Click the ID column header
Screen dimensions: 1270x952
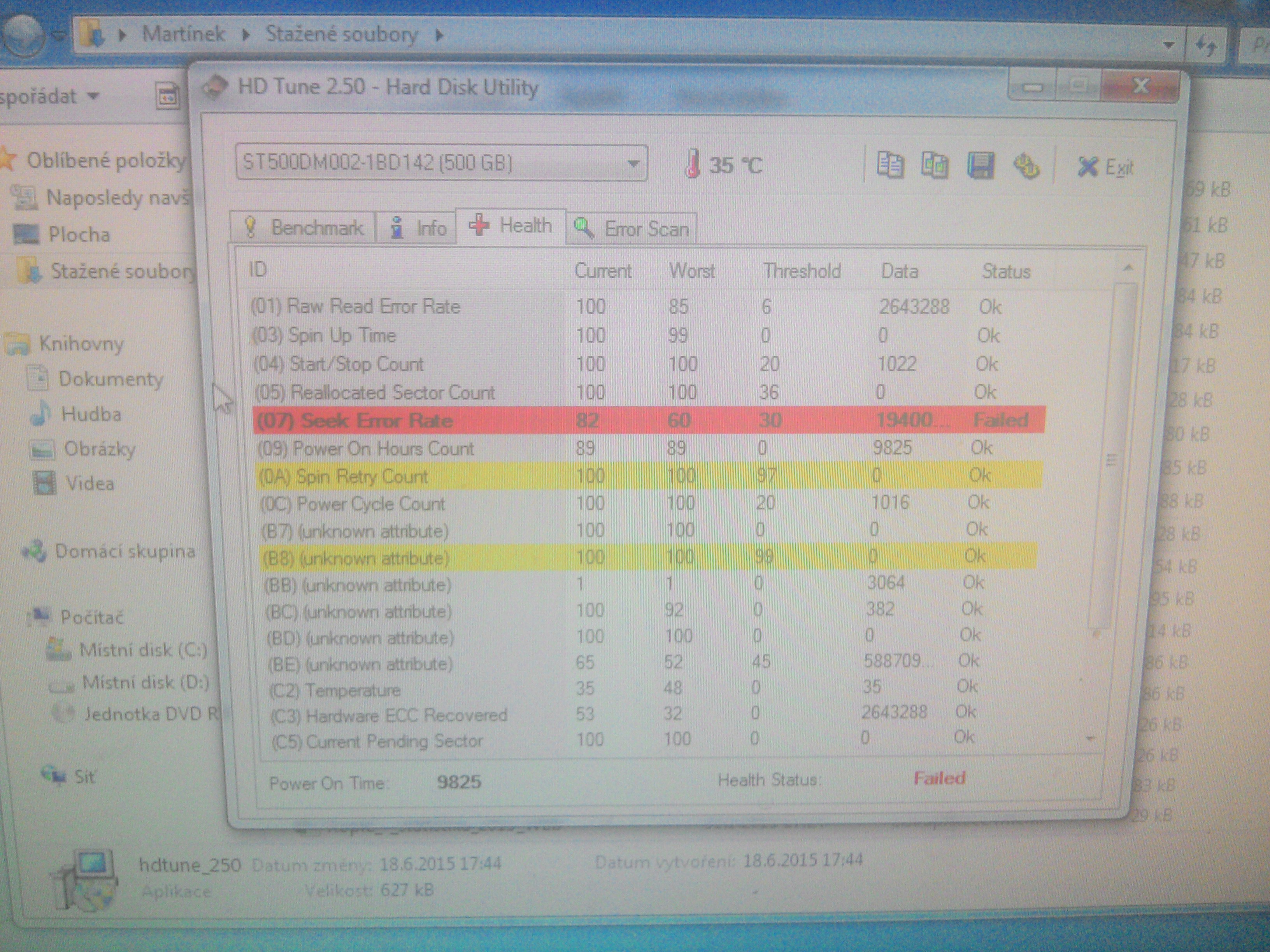258,269
